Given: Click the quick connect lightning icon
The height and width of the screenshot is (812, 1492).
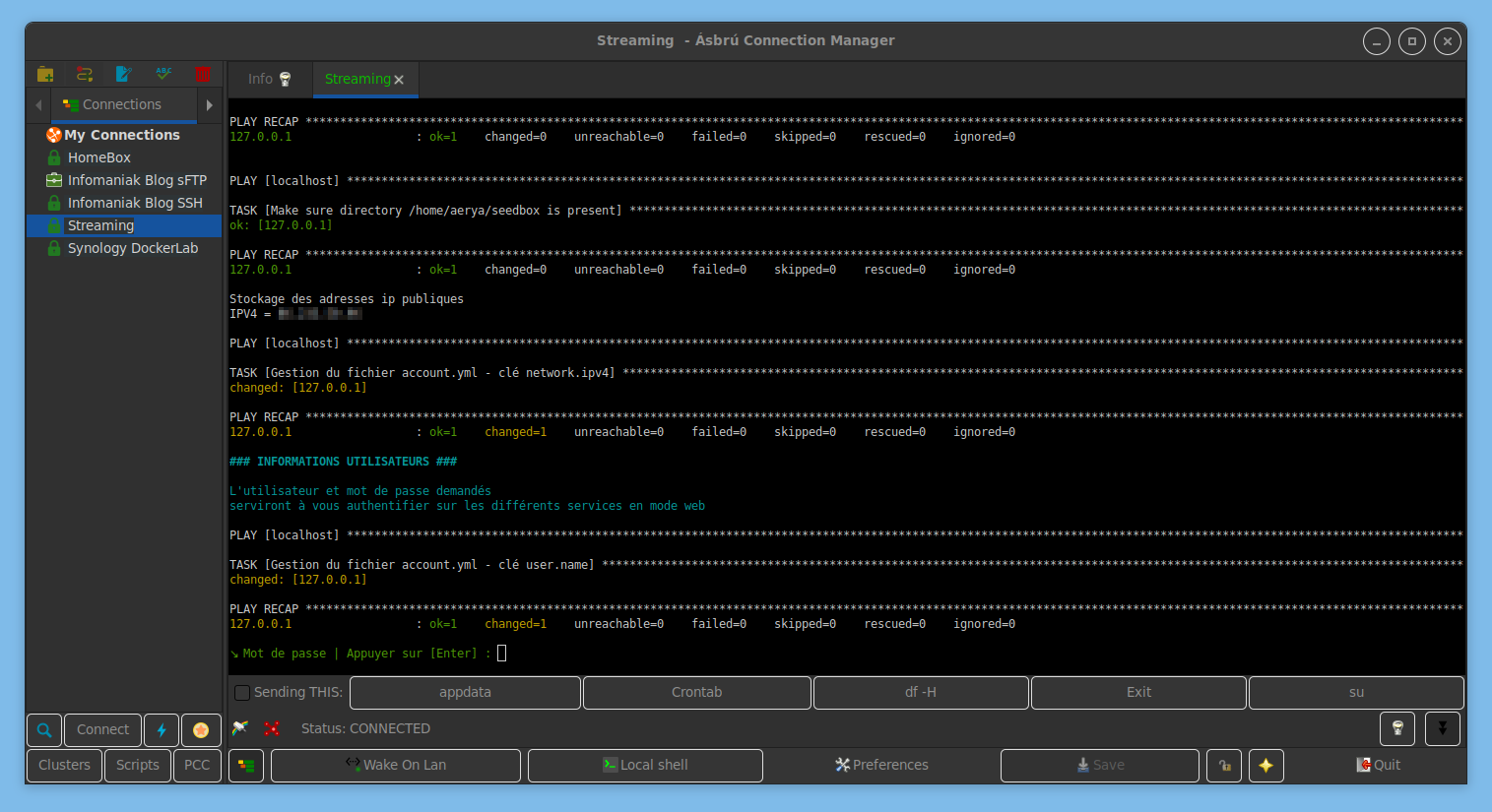Looking at the screenshot, I should coord(162,730).
